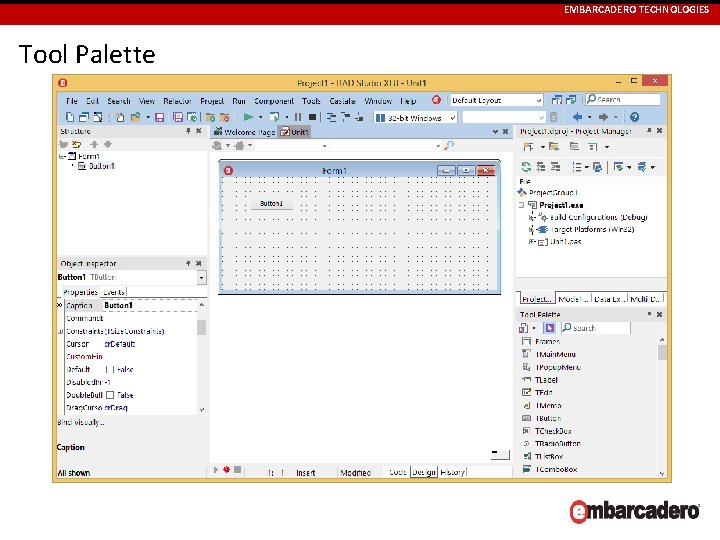Click the Button1 control on Form1
Image resolution: width=720 pixels, height=540 pixels.
coord(271,203)
